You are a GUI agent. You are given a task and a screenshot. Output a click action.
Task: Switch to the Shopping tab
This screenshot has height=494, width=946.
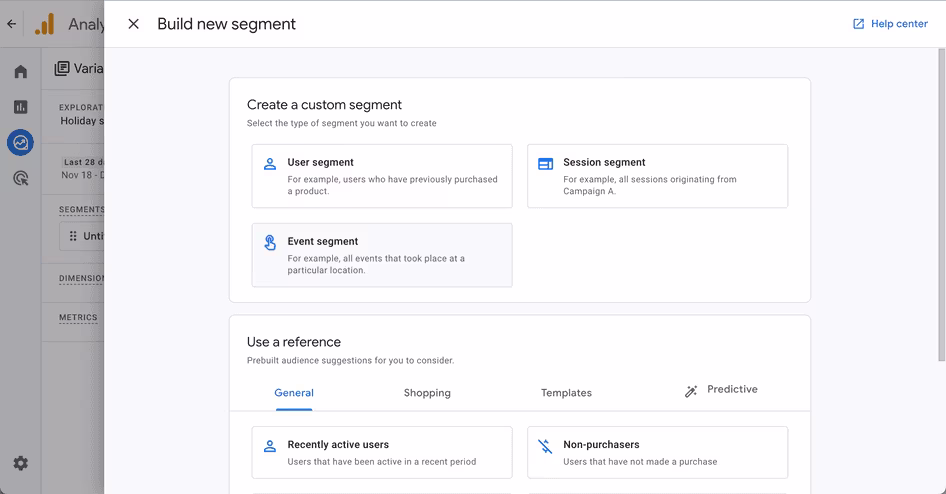[427, 393]
